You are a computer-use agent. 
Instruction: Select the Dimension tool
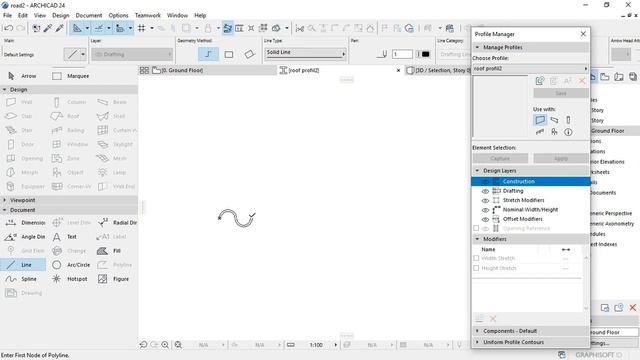[25, 222]
